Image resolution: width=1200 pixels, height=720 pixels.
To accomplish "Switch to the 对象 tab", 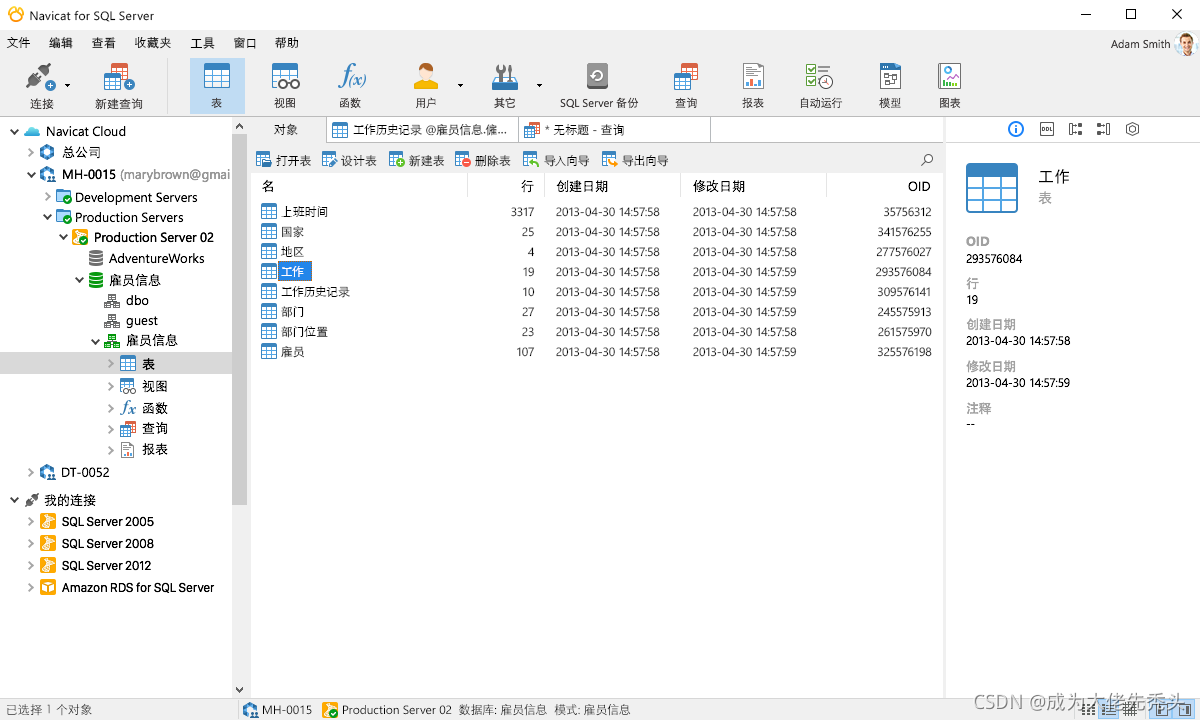I will 286,129.
